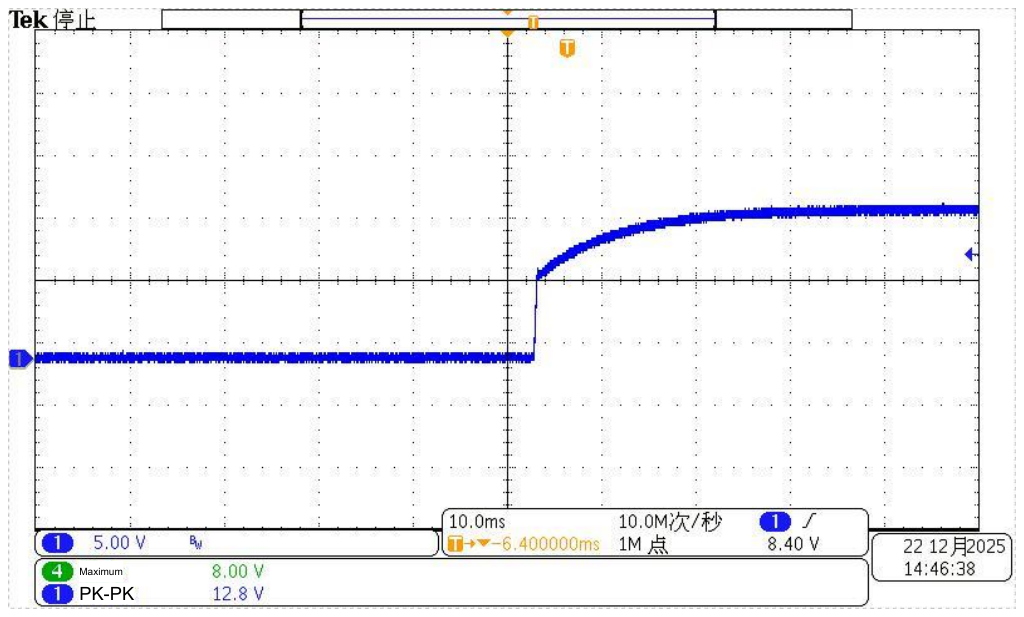This screenshot has height=617, width=1024.
Task: Click the 8.00 V maximum measurement value
Action: pyautogui.click(x=237, y=571)
